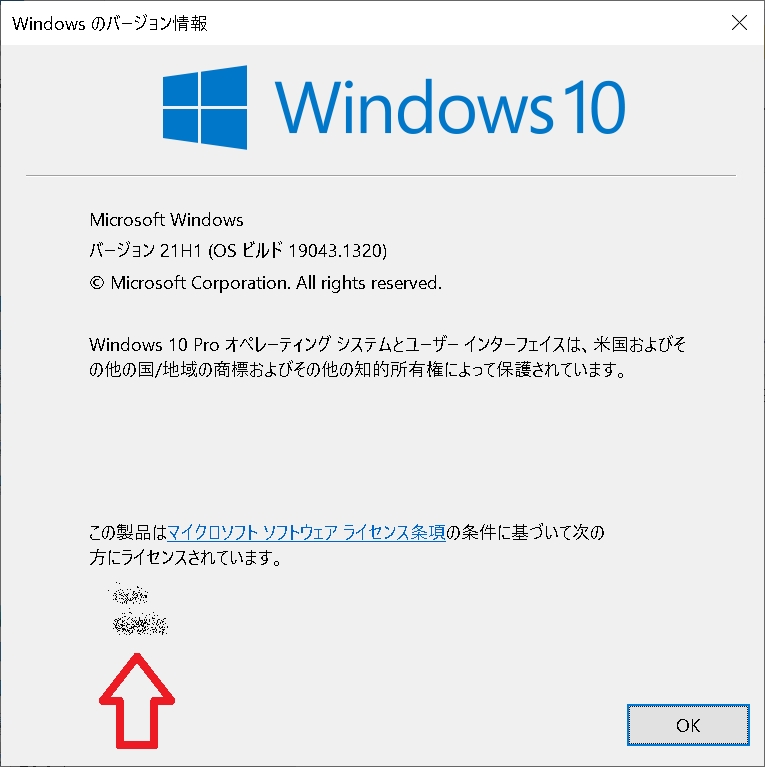This screenshot has width=765, height=767.
Task: Click the OK button
Action: click(x=688, y=725)
